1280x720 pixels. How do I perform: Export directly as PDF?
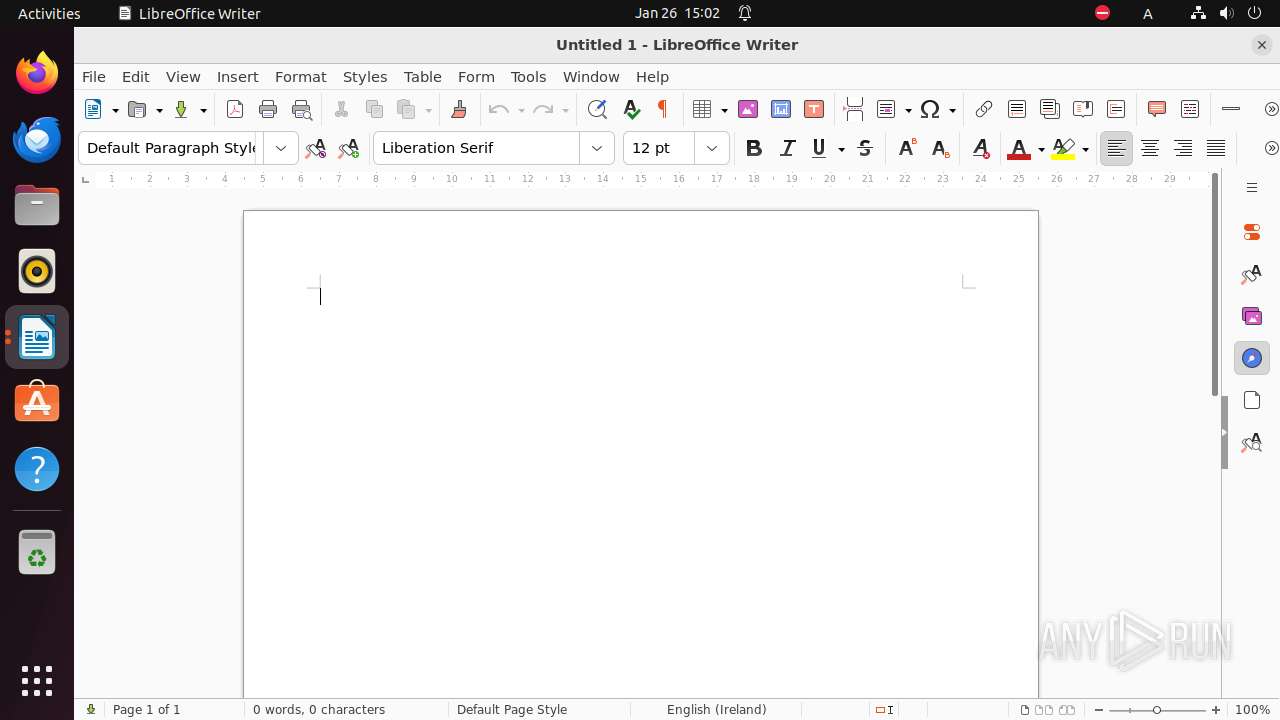click(235, 109)
